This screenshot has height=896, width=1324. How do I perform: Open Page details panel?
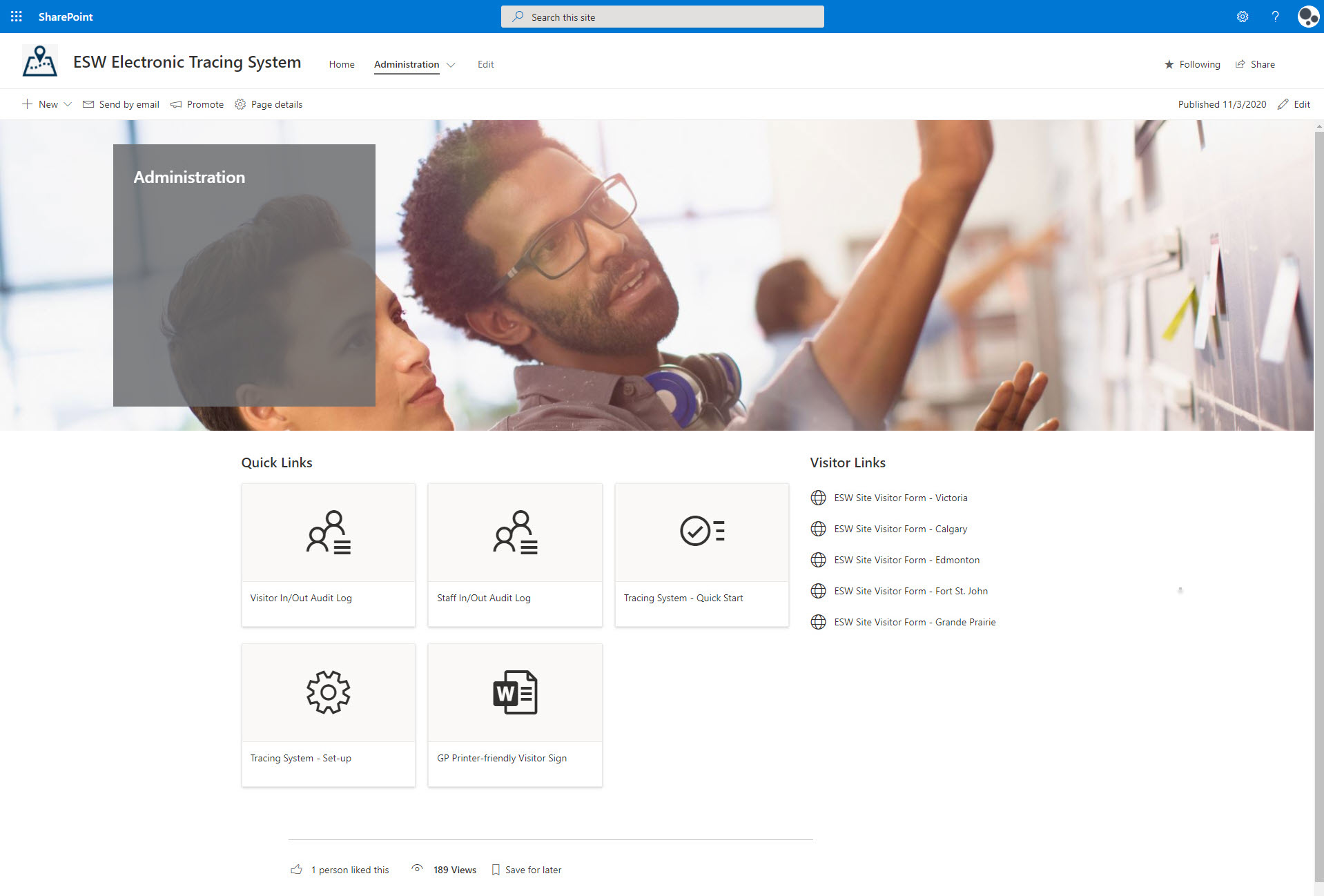[x=269, y=104]
